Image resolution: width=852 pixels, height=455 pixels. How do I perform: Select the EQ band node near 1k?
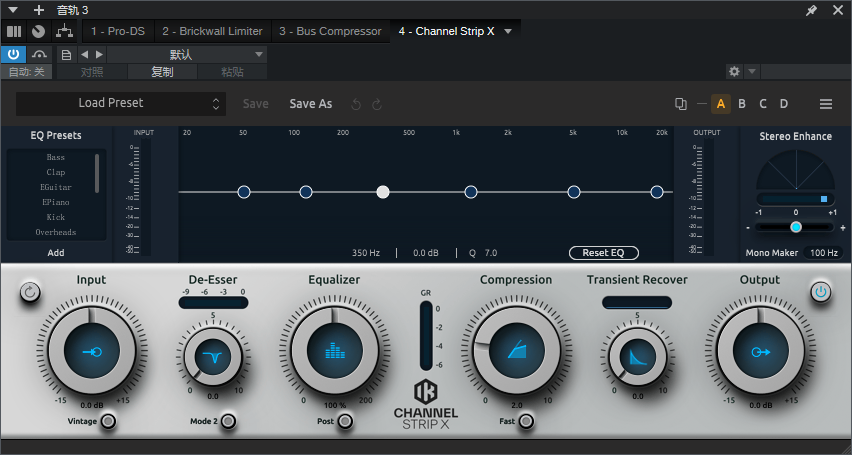click(471, 192)
